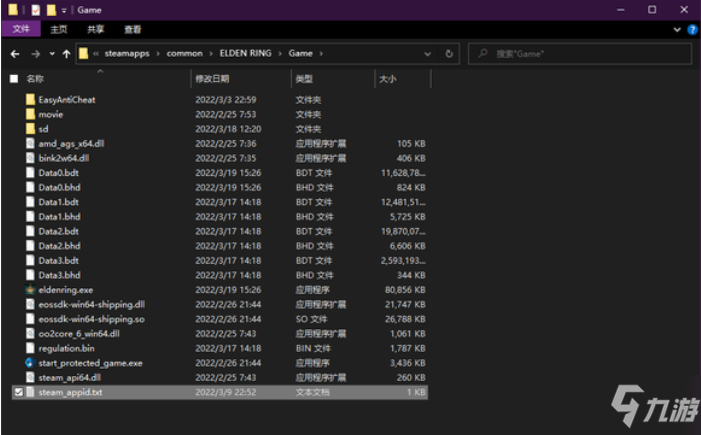Viewport: 701px width, 435px height.
Task: Select the Data0.bdt file icon
Action: click(x=30, y=173)
